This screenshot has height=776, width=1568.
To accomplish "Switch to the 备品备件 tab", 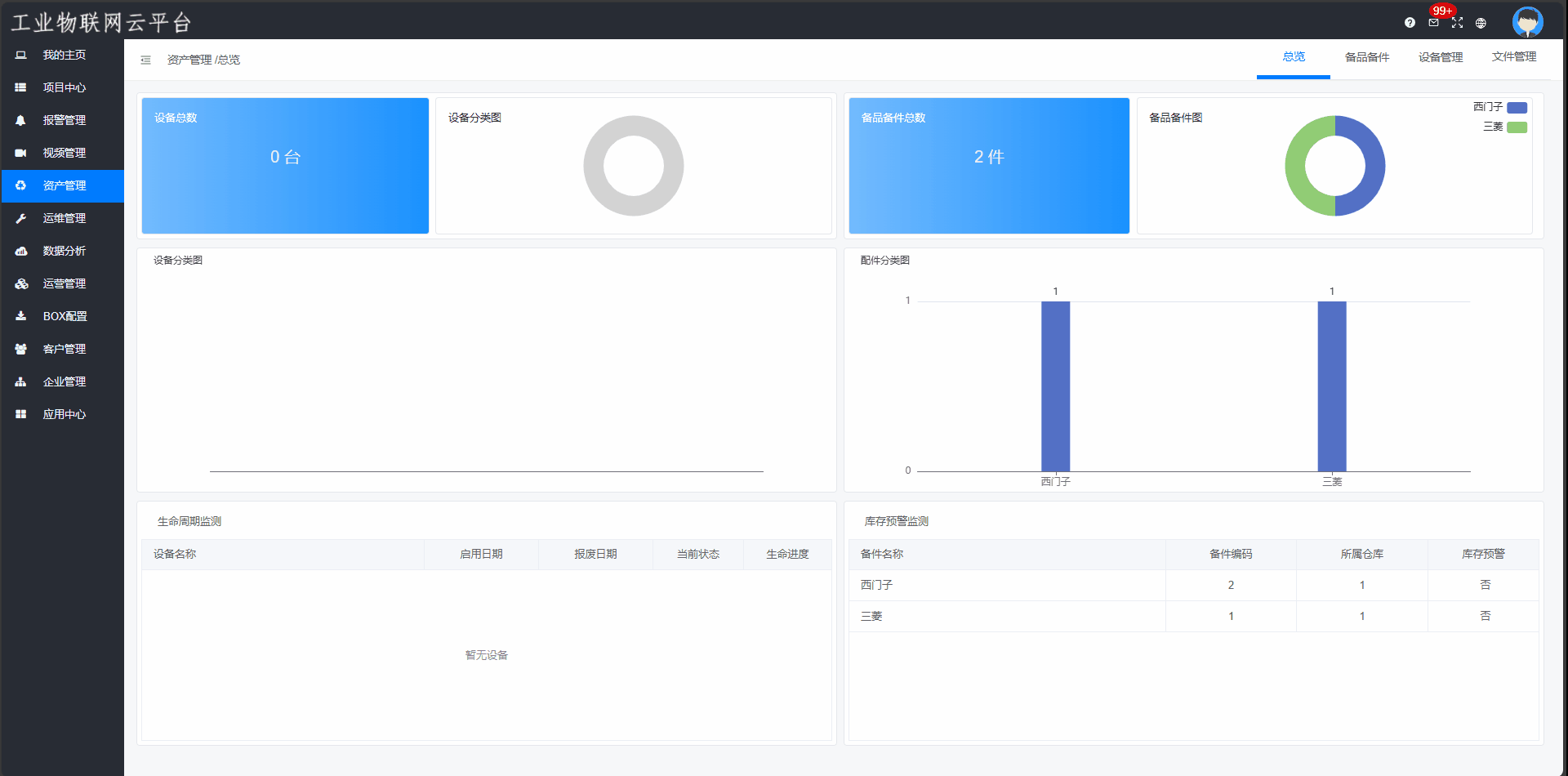I will (1366, 57).
